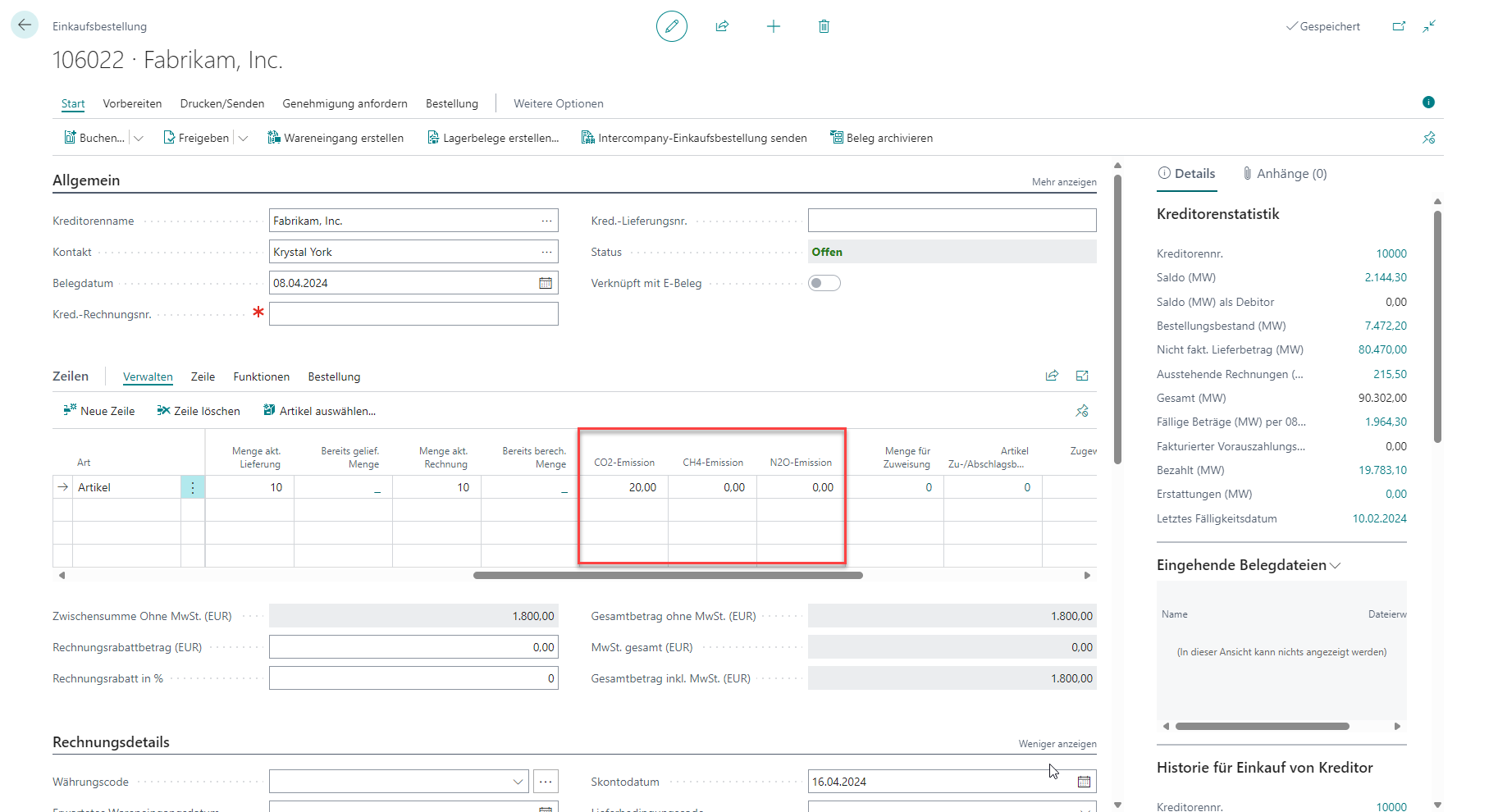This screenshot has height=812, width=1498.
Task: Open page in new window icon
Action: pyautogui.click(x=1399, y=26)
